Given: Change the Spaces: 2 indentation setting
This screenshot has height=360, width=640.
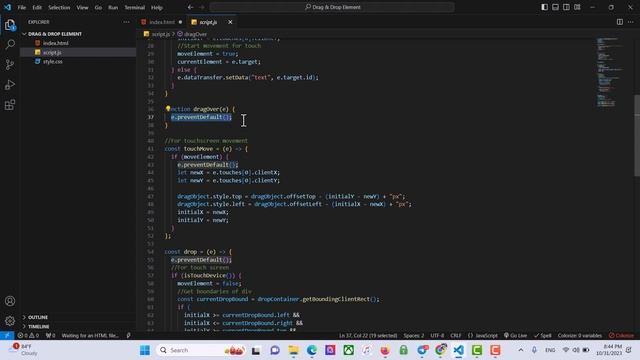Looking at the screenshot, I should [x=413, y=336].
